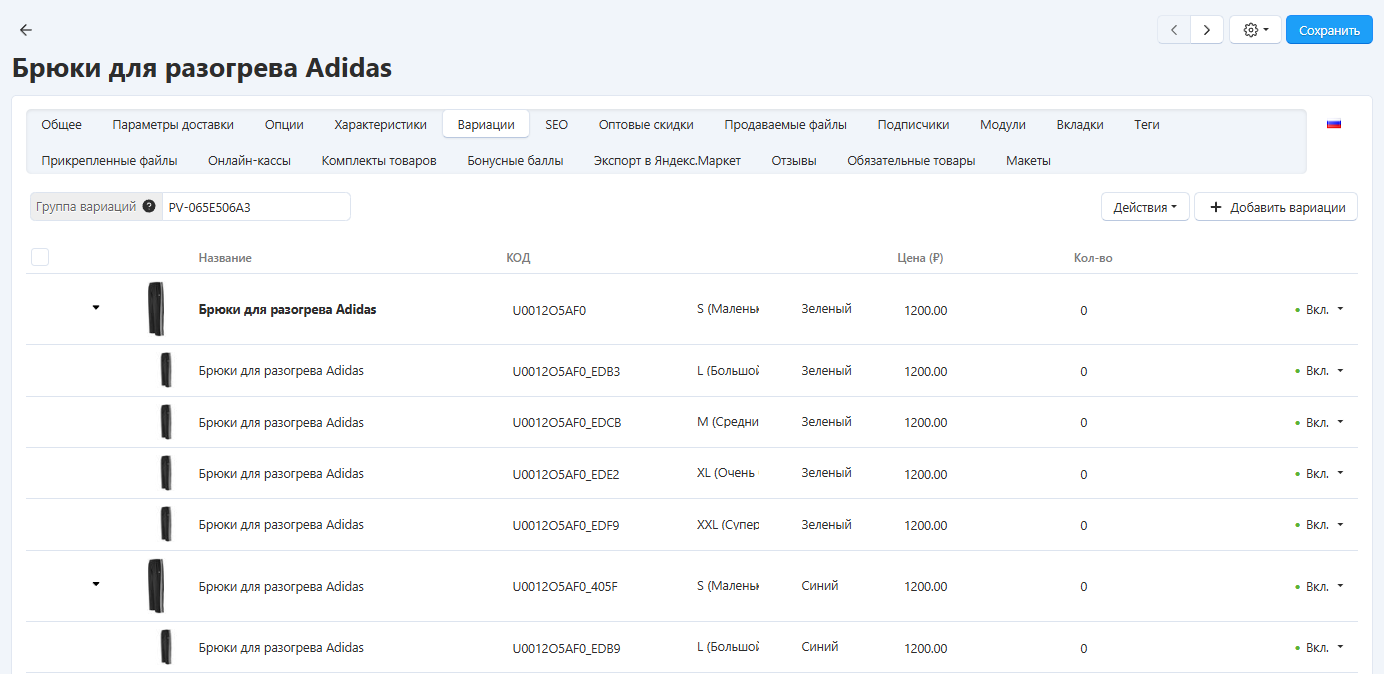Open the Макеты tab
The width and height of the screenshot is (1384, 674).
pos(1028,160)
